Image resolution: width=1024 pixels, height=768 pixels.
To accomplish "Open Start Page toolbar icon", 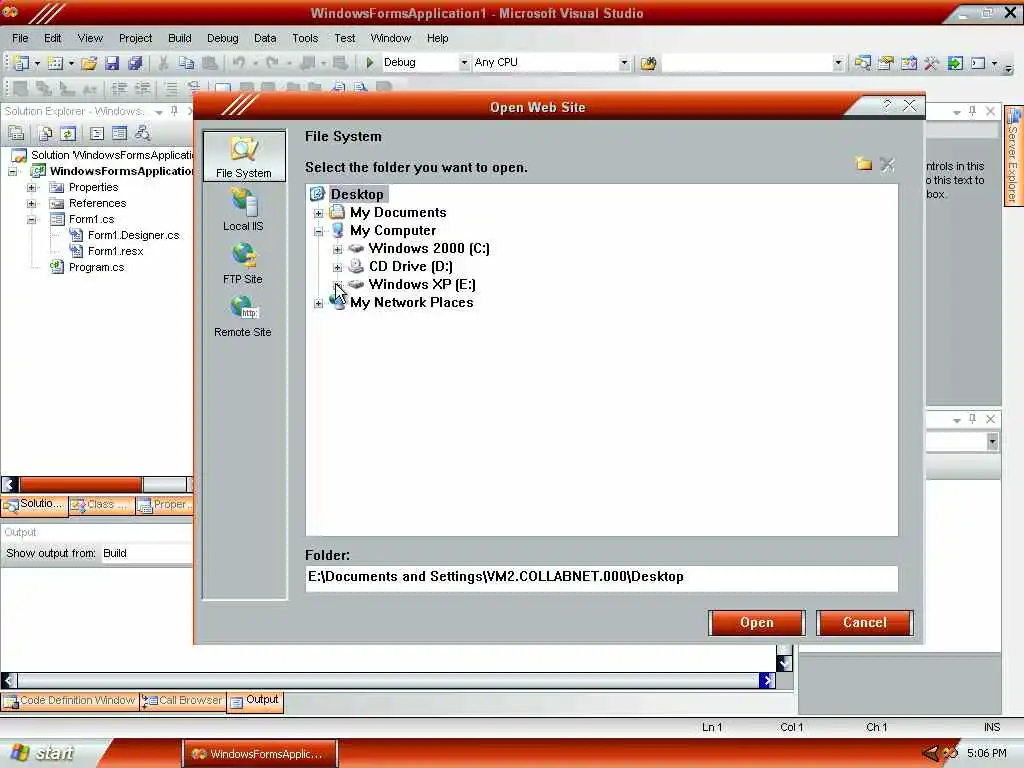I will click(x=955, y=63).
